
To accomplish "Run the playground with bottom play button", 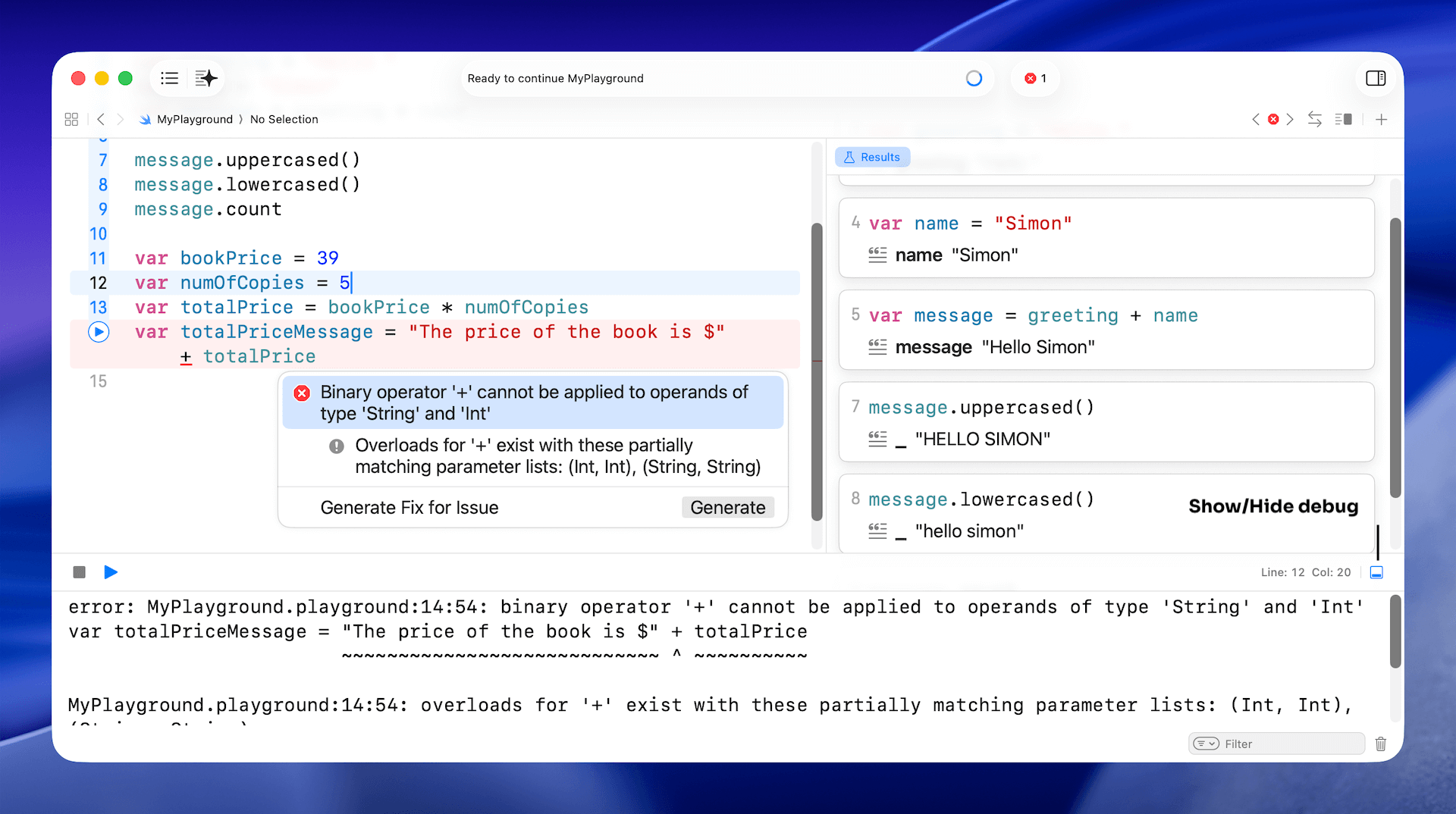I will click(111, 572).
